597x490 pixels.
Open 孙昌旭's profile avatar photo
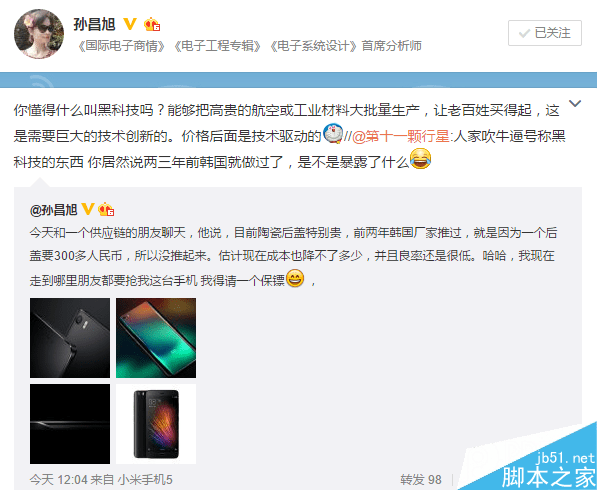[x=39, y=34]
